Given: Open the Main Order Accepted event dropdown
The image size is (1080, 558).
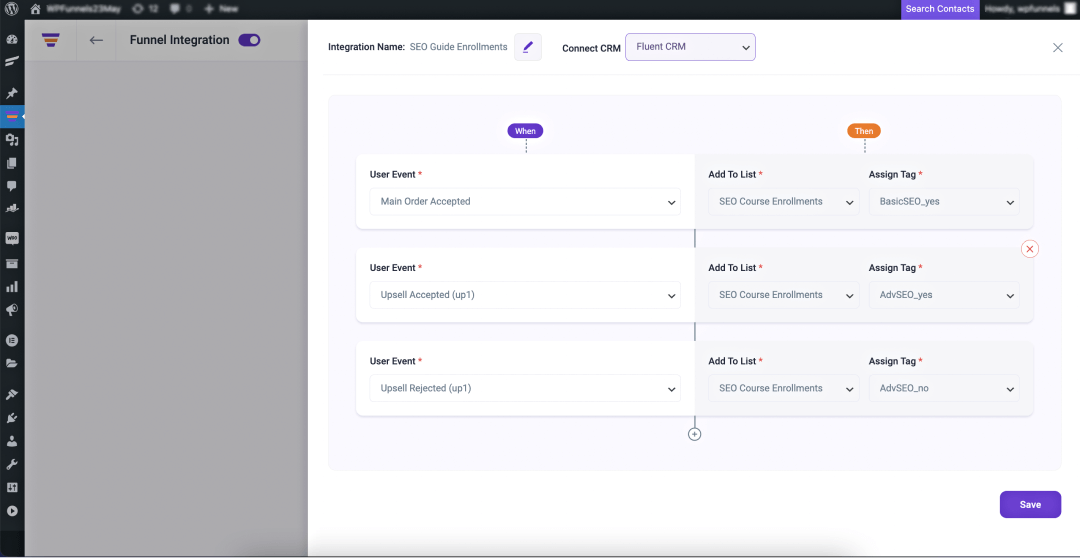Looking at the screenshot, I should pos(525,202).
